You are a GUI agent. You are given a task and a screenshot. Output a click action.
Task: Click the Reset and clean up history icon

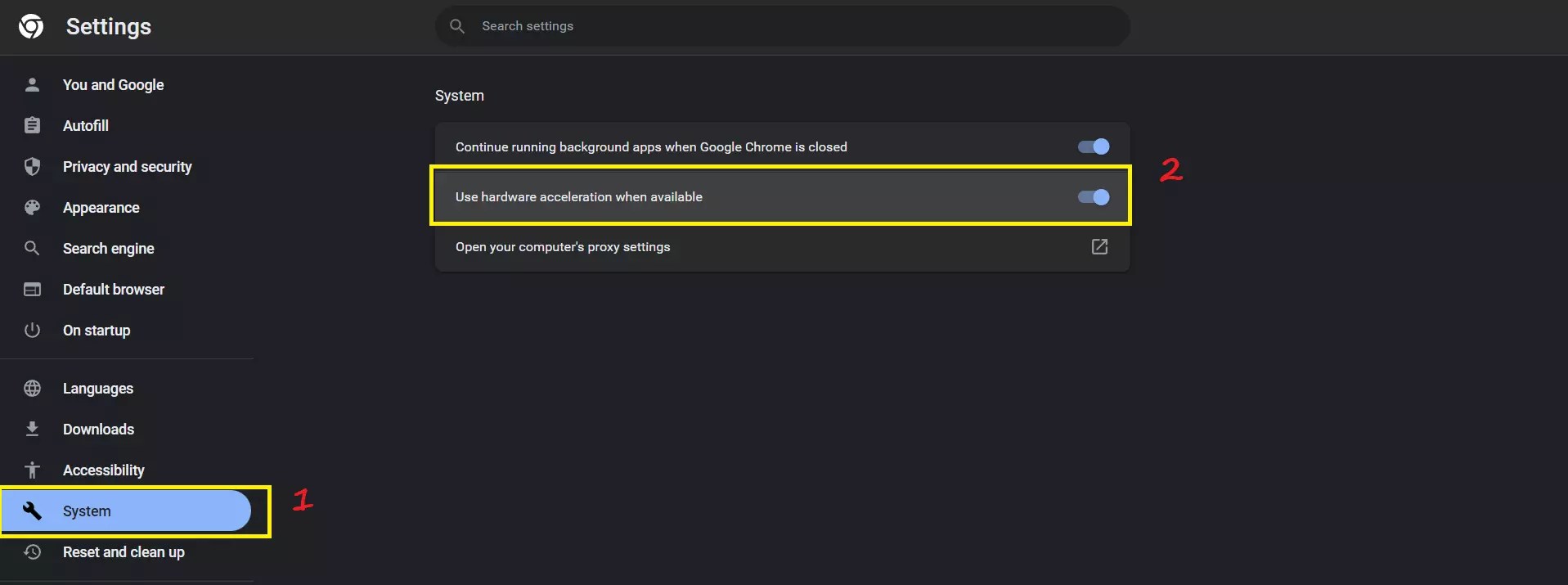coord(31,551)
